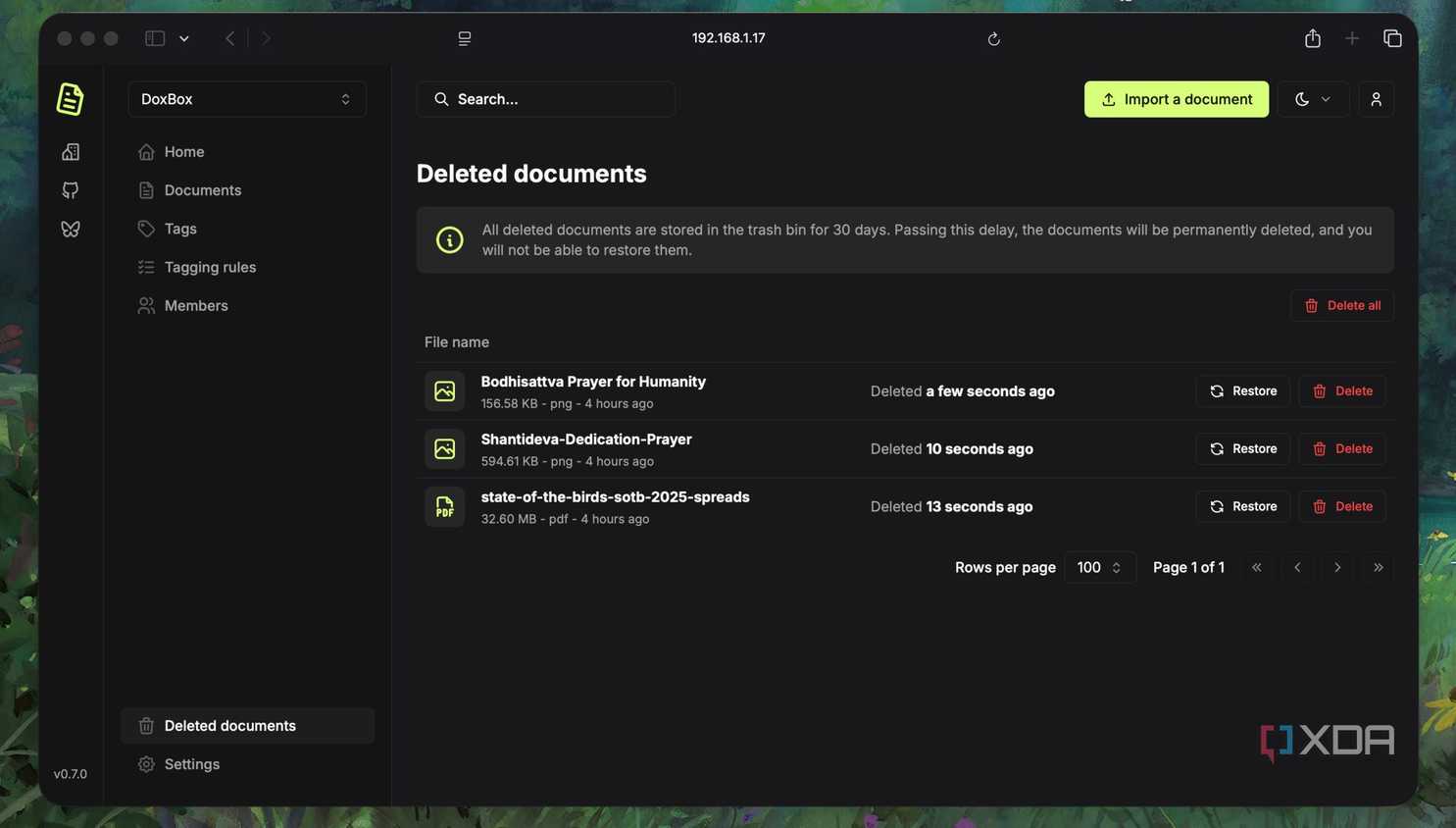Click Safari forward arrow
This screenshot has width=1456, height=828.
click(x=266, y=38)
